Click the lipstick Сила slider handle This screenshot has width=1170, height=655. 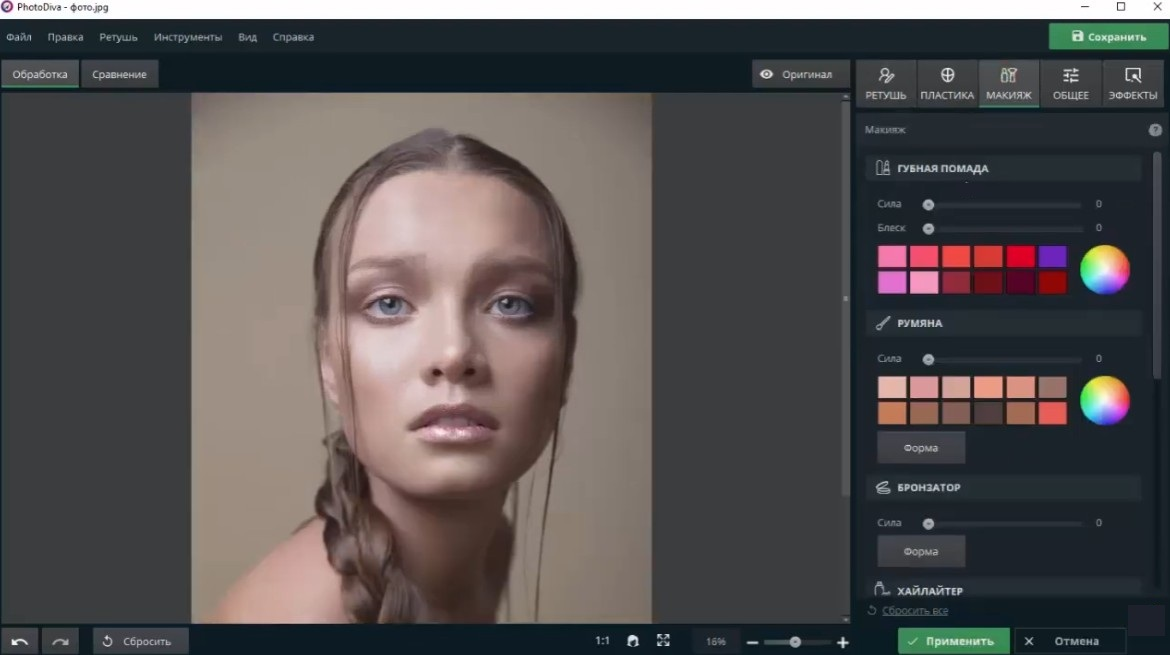928,204
